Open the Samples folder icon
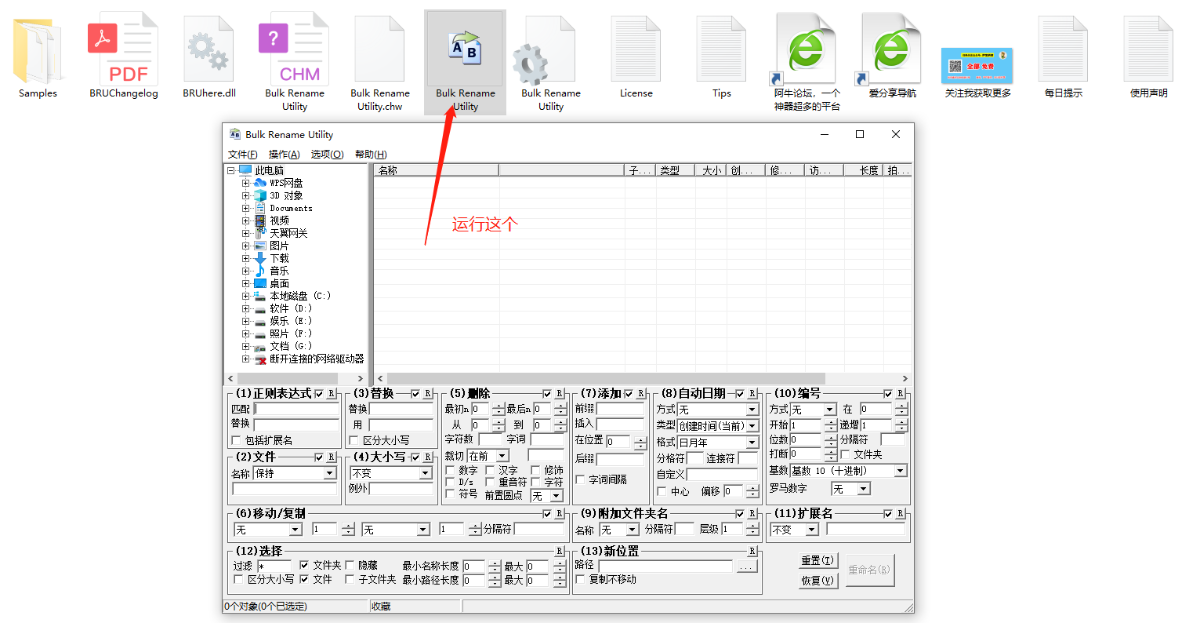 tap(38, 50)
